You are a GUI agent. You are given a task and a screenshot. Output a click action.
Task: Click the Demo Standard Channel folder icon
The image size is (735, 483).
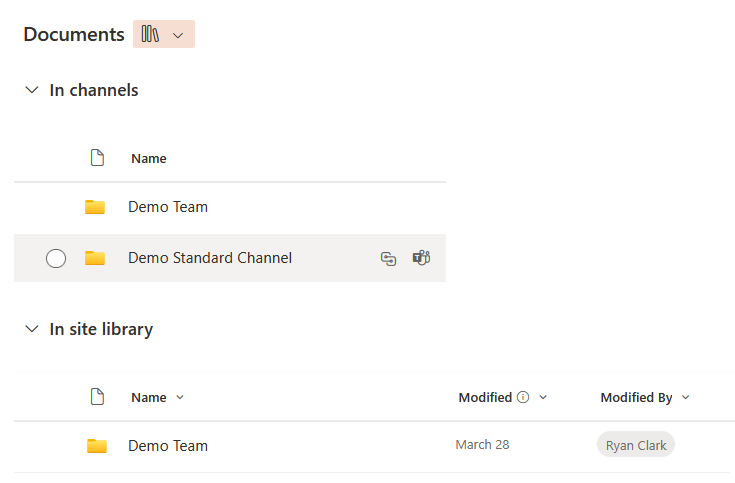coord(95,258)
